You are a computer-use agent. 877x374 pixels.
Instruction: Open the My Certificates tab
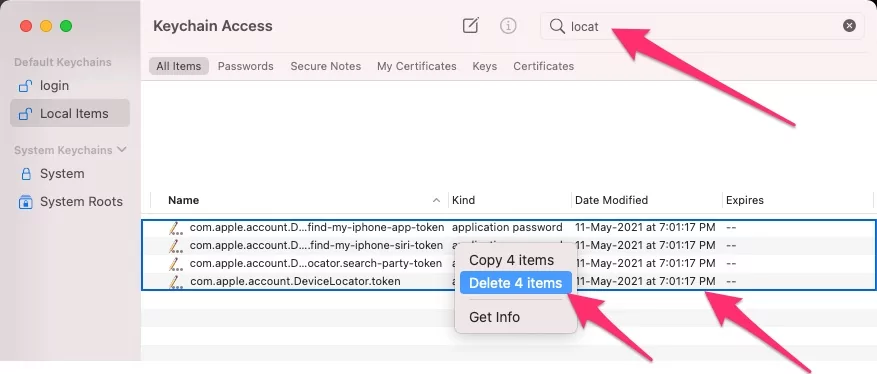click(x=417, y=66)
